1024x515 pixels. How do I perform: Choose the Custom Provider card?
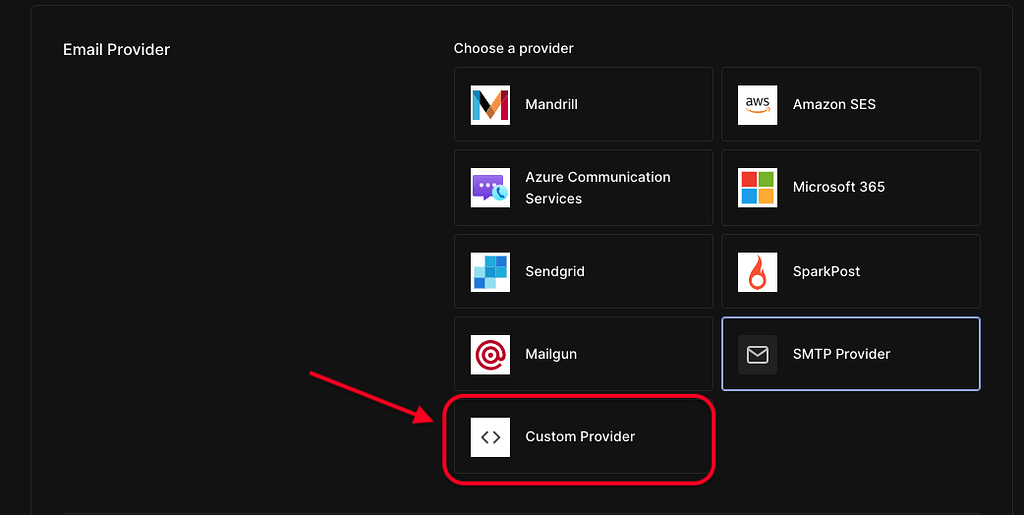(583, 437)
